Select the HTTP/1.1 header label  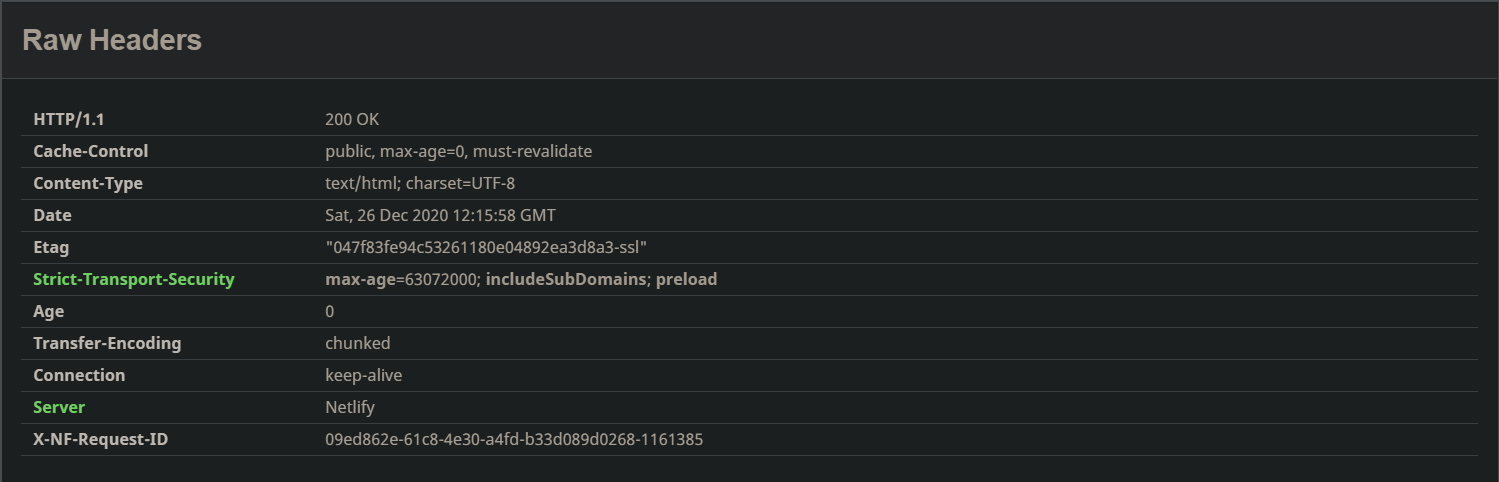pos(69,120)
